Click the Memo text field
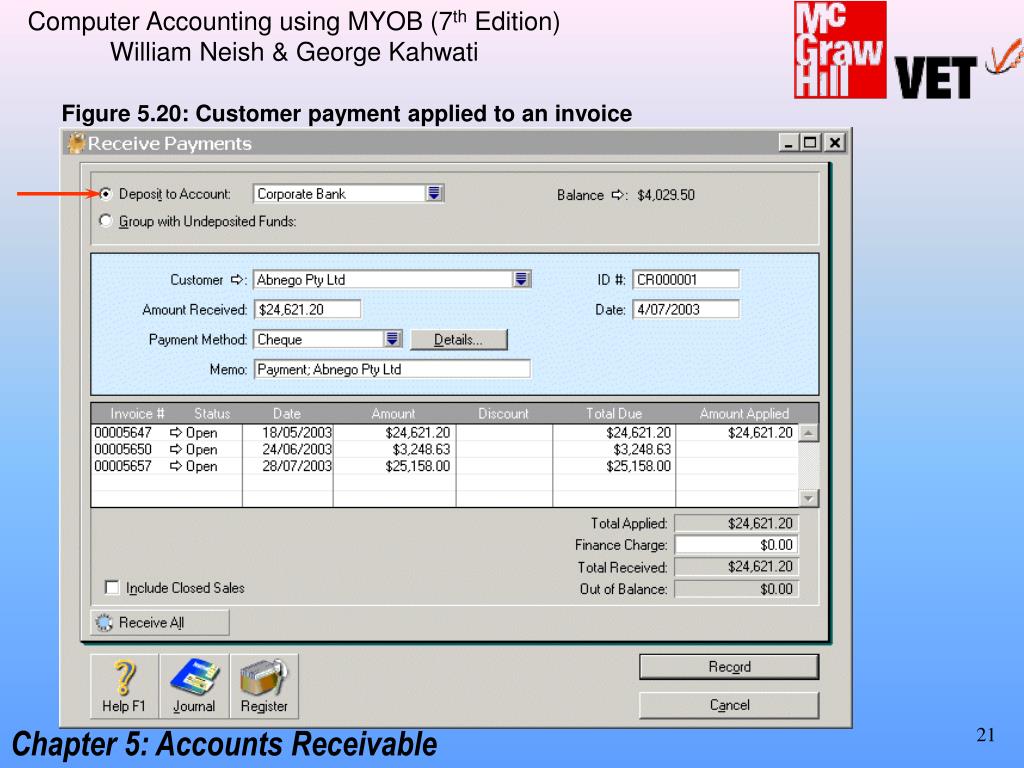The height and width of the screenshot is (768, 1024). point(392,370)
